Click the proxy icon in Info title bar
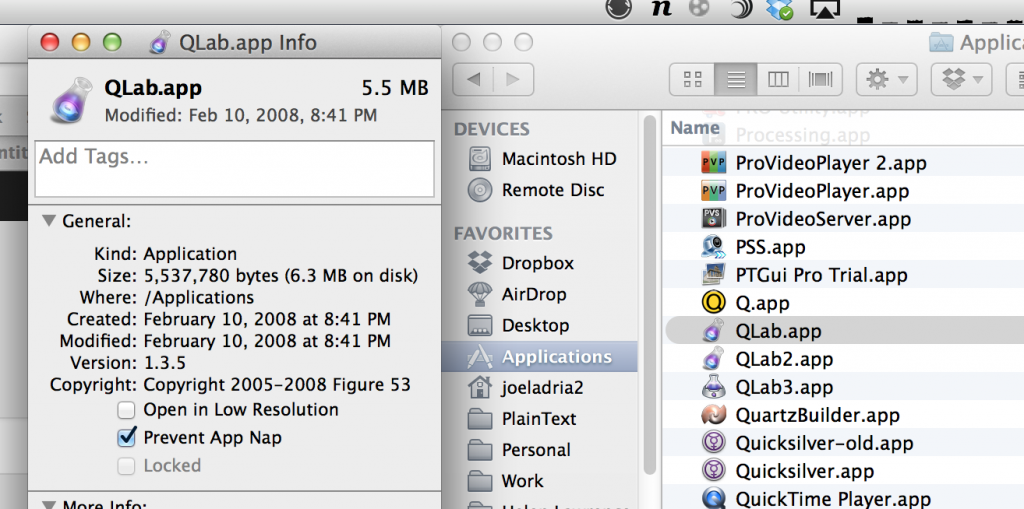Image resolution: width=1024 pixels, height=509 pixels. point(160,42)
